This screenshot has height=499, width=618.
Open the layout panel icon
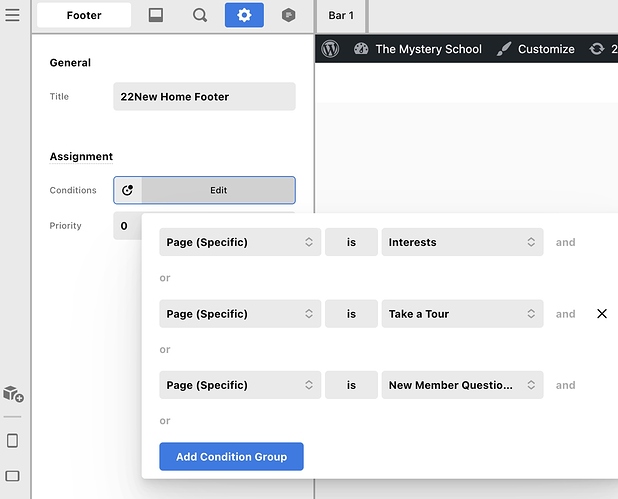tap(156, 15)
